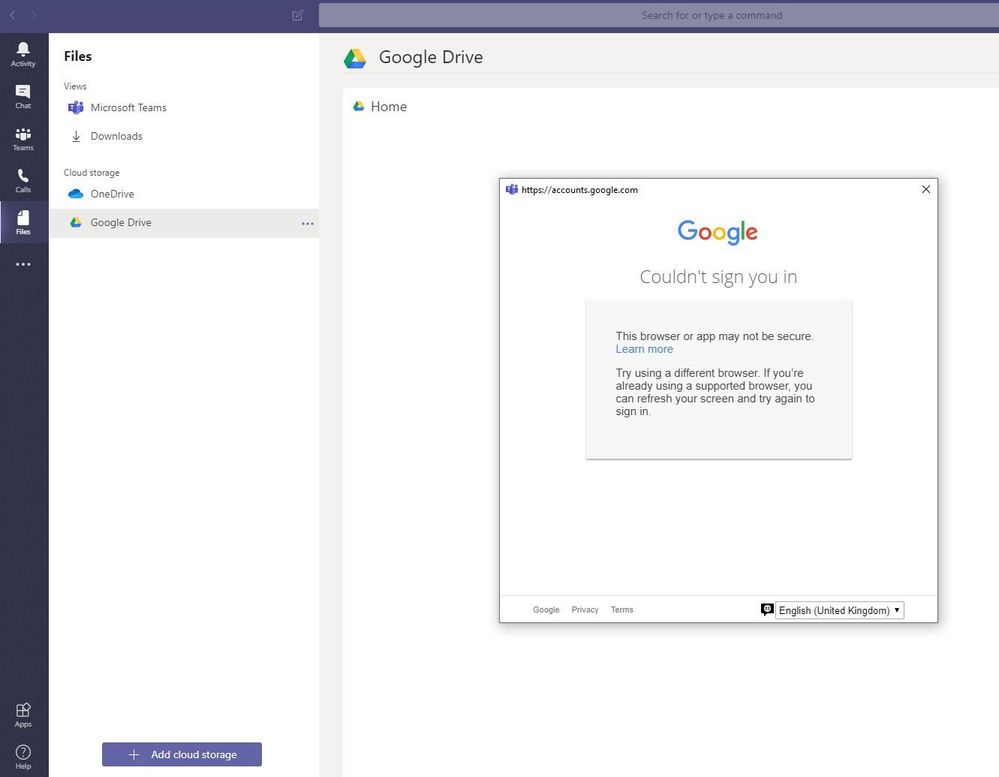999x777 pixels.
Task: Select OneDrive cloud storage
Action: pyautogui.click(x=183, y=194)
